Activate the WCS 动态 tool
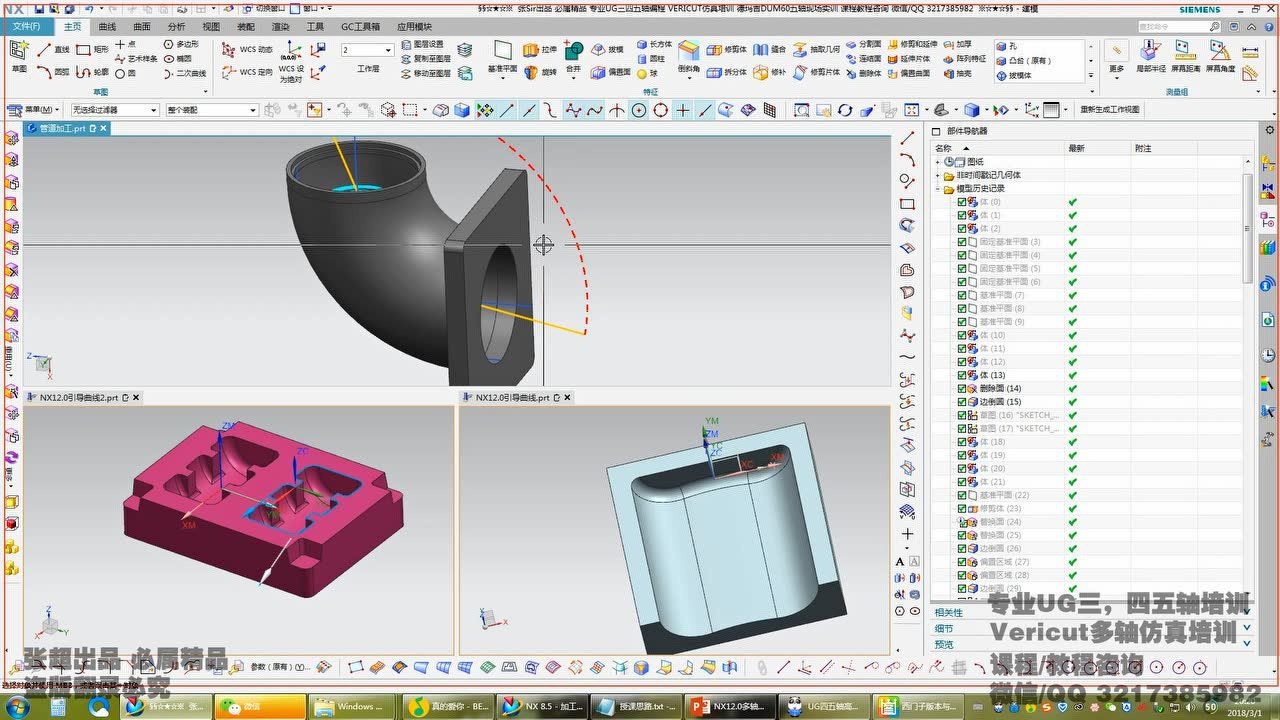Screen dimensions: 1280x720 point(256,50)
